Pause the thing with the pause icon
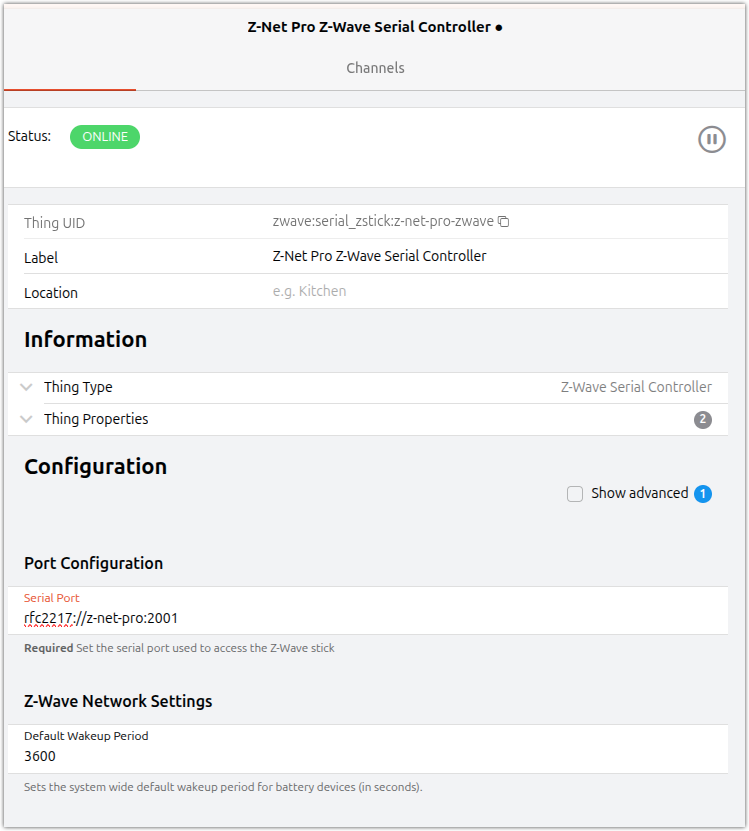The width and height of the screenshot is (749, 831). click(x=711, y=139)
